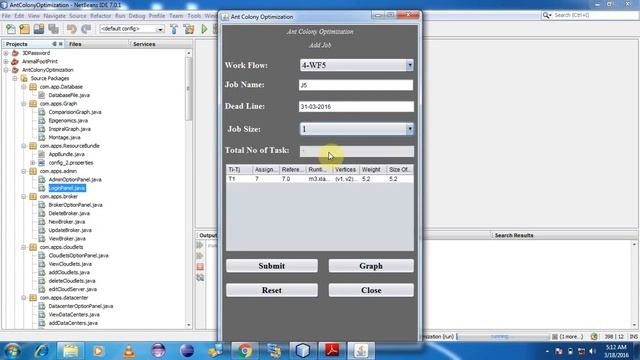Click the Windows Media Player taskbar icon
The width and height of the screenshot is (640, 360).
click(98, 351)
